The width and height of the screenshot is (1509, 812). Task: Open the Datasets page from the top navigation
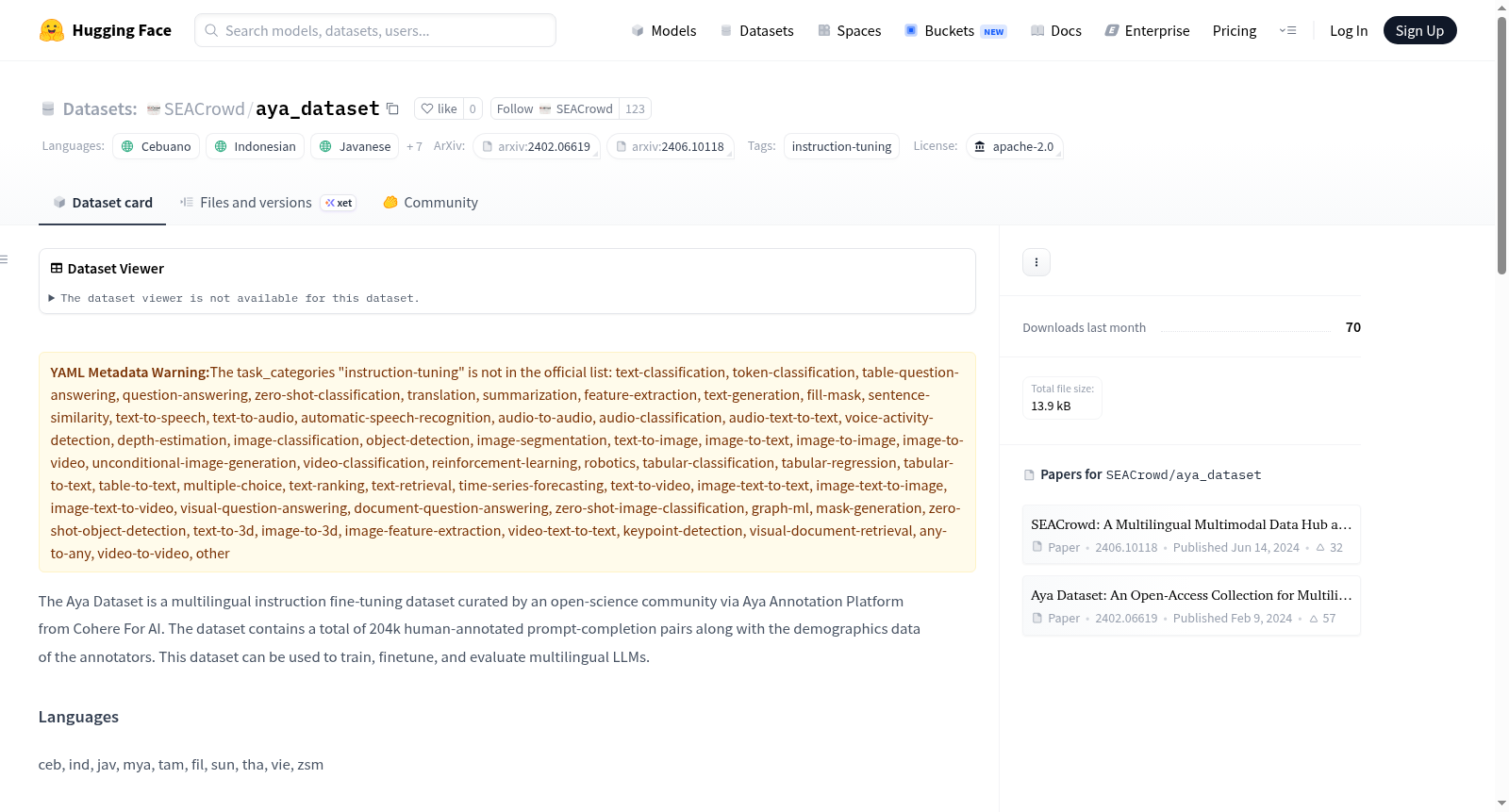[756, 30]
